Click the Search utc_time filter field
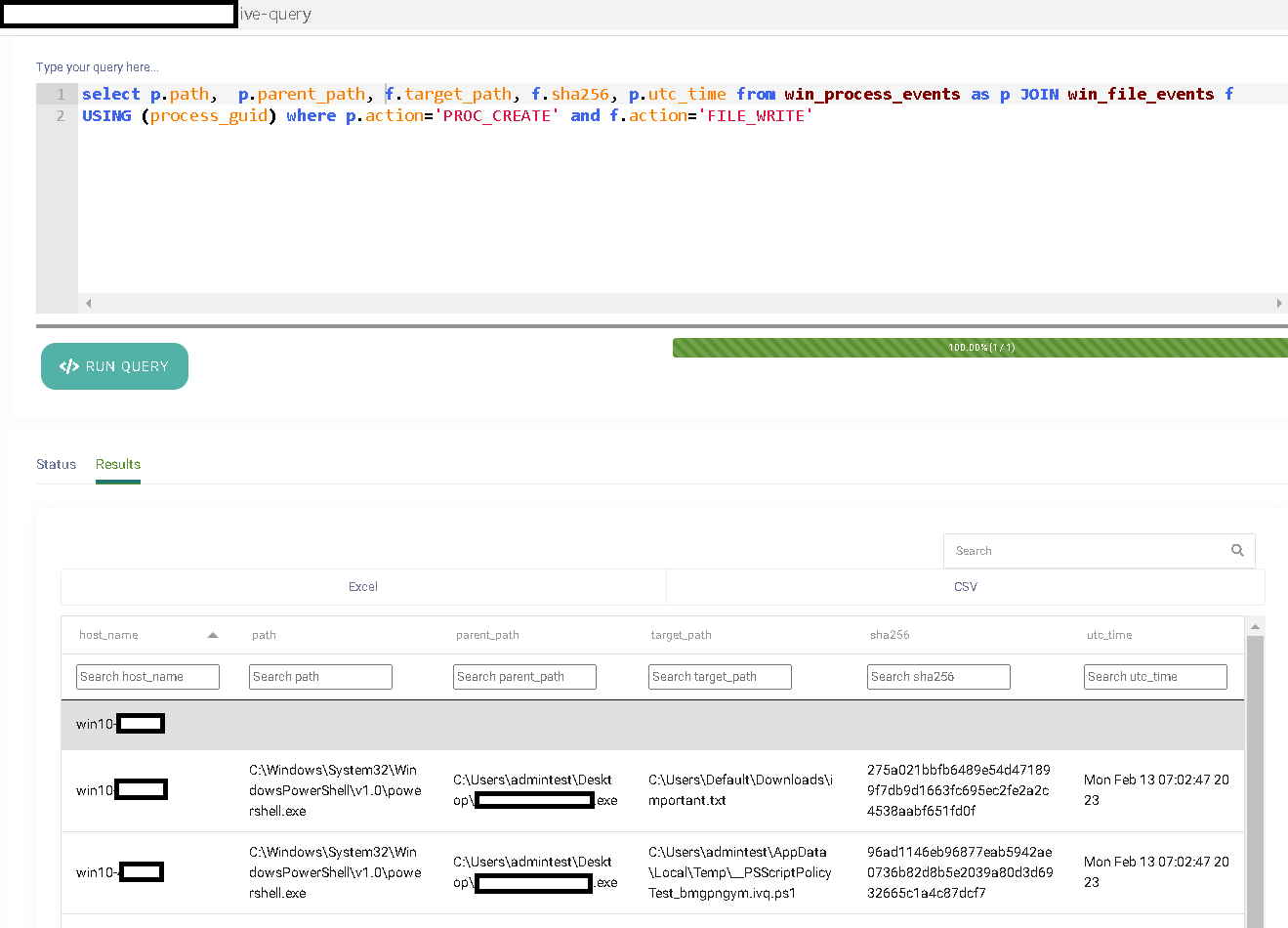The height and width of the screenshot is (928, 1288). coord(1155,677)
